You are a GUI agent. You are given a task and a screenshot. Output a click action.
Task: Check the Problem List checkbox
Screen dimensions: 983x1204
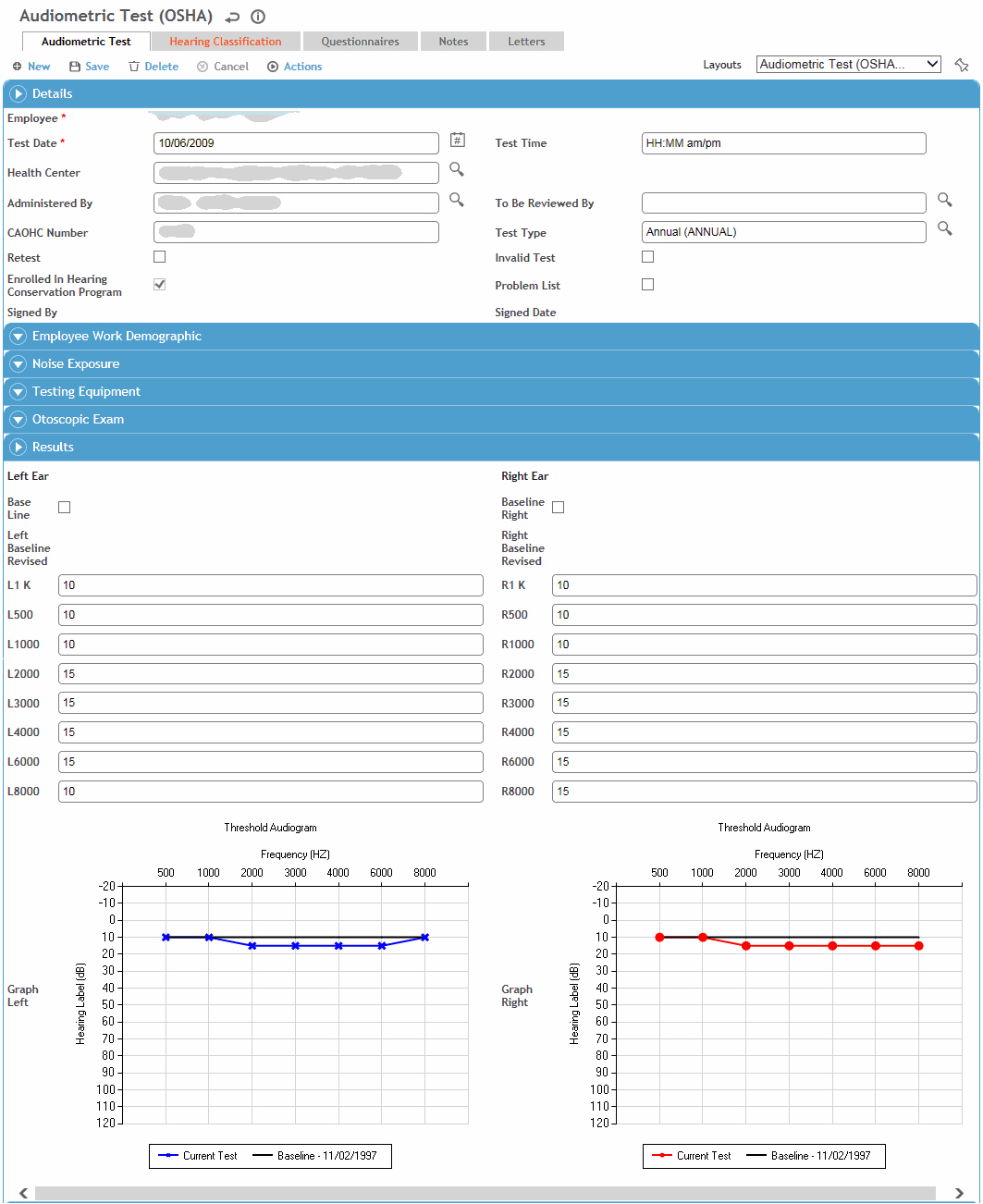[647, 285]
